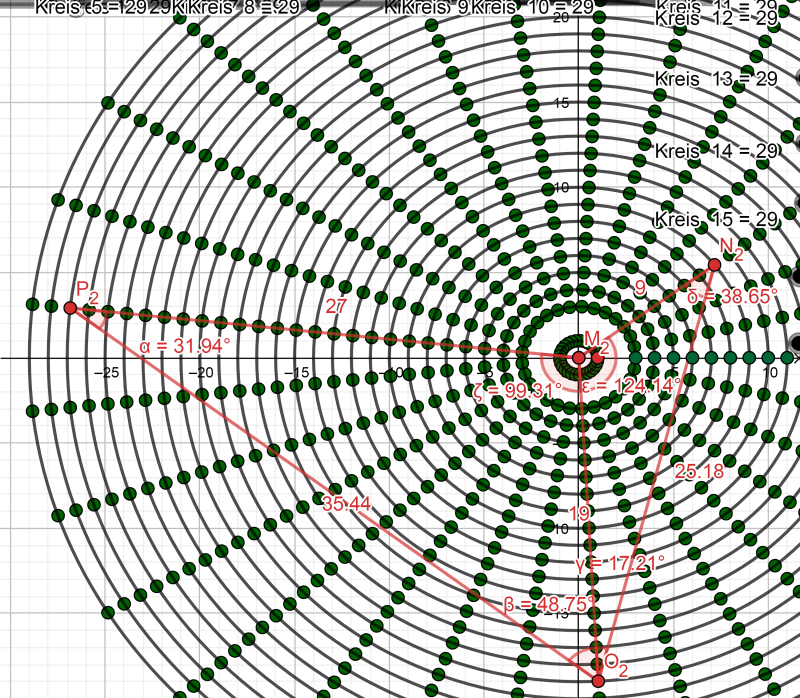Viewport: 800px width, 698px height.
Task: Select the red point N2
Action: coord(714,264)
